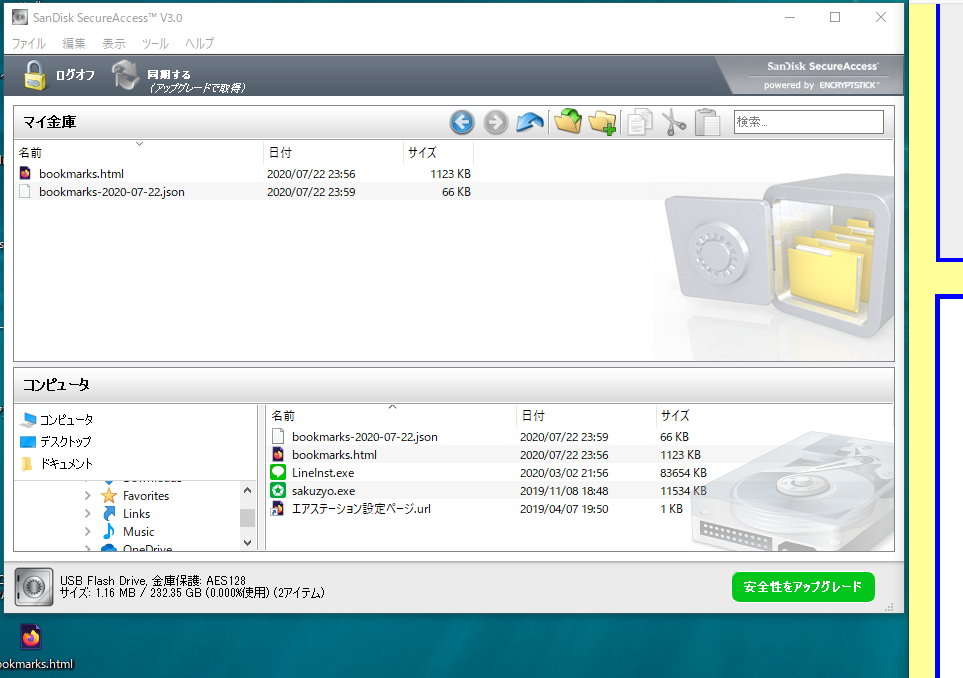Click the vault safe icon in the status bar

34,587
